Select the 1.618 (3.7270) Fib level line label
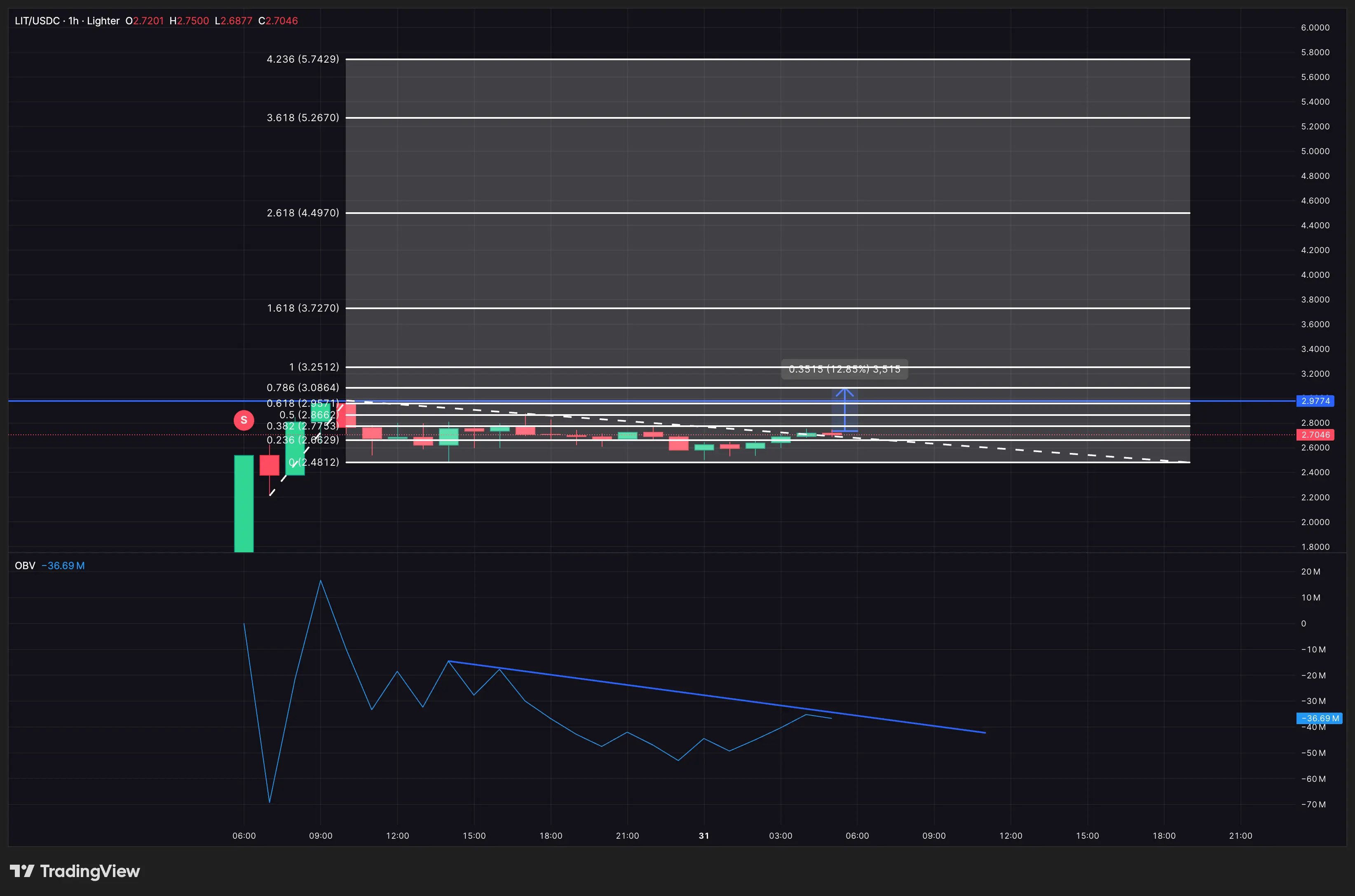1355x896 pixels. [303, 308]
